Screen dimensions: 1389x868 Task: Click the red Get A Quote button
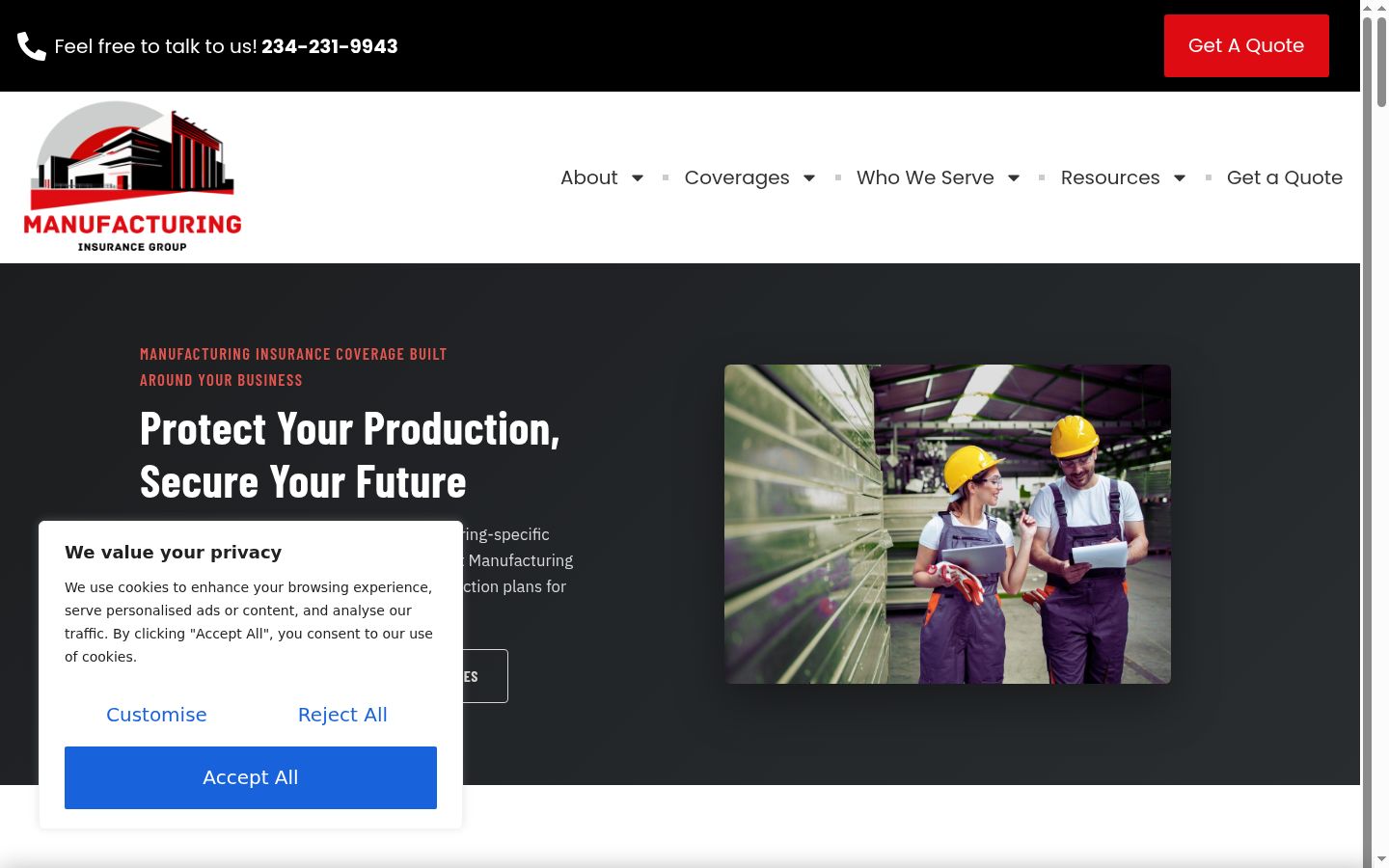coord(1246,45)
